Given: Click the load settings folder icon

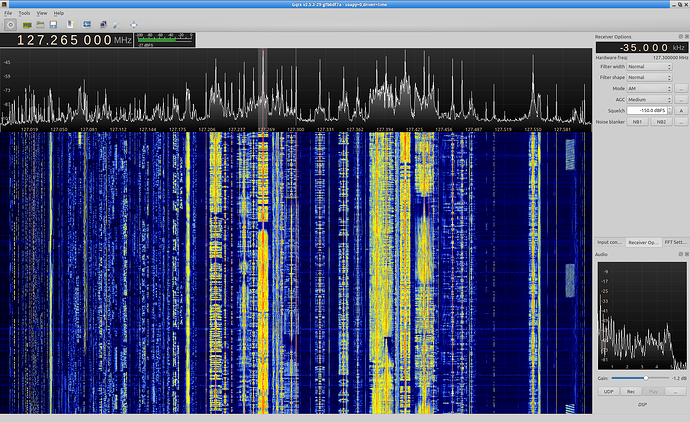Looking at the screenshot, I should coord(39,22).
